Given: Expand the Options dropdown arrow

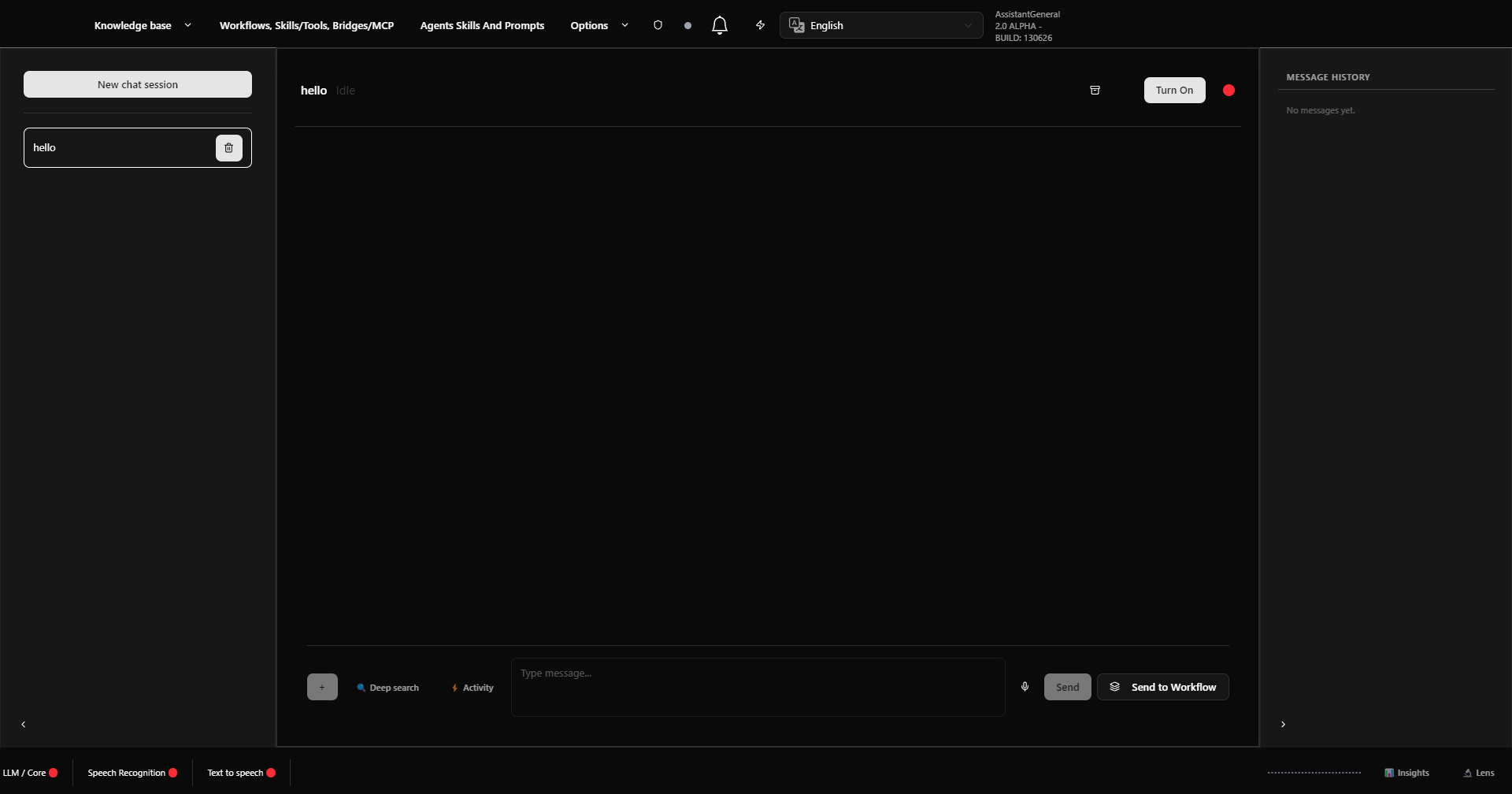Looking at the screenshot, I should point(624,25).
